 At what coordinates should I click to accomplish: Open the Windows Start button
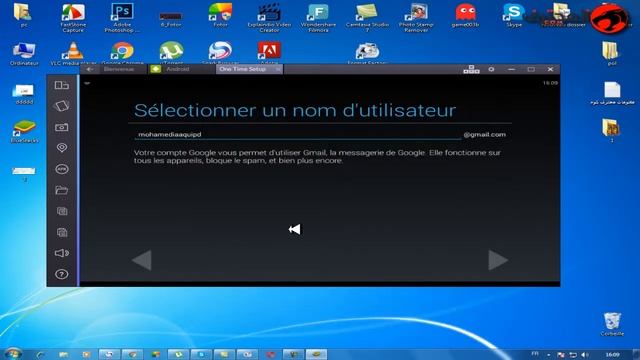click(x=13, y=353)
